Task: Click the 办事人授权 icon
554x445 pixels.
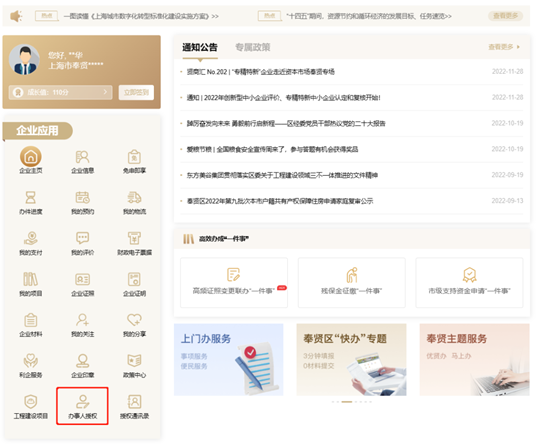Action: (x=82, y=402)
